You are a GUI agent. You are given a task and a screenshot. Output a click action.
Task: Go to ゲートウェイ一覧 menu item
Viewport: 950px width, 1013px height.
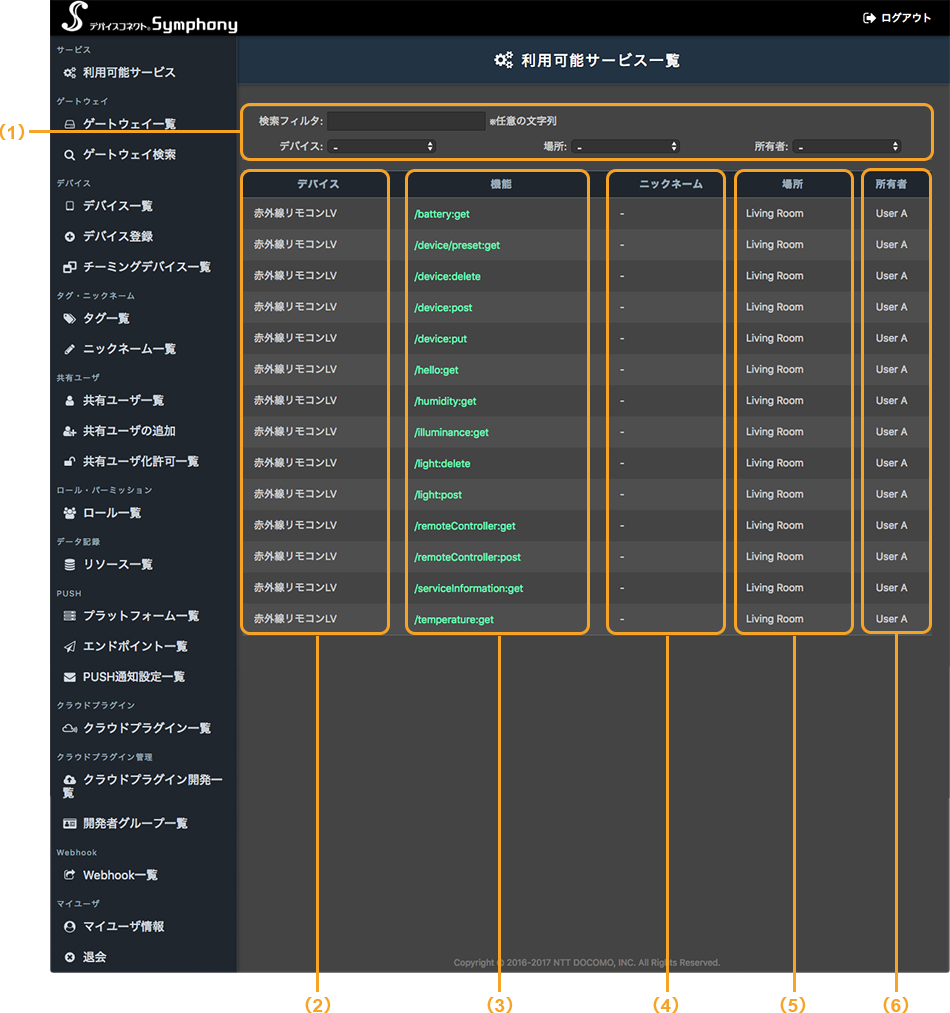click(x=129, y=124)
